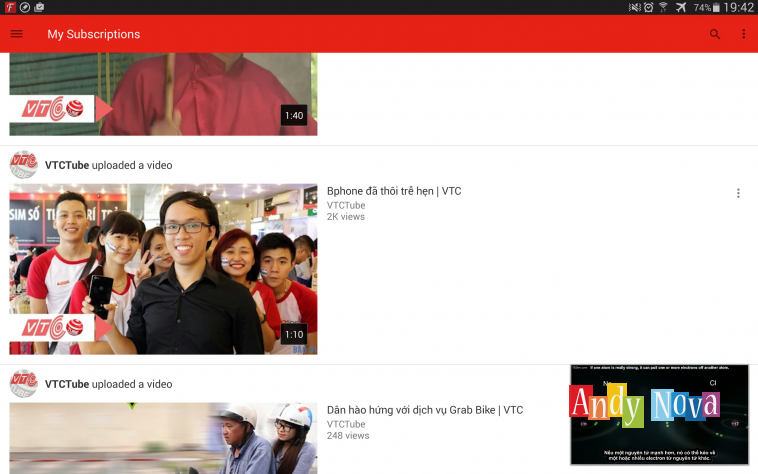Tap the airplane mode status icon
The width and height of the screenshot is (758, 474).
point(681,7)
